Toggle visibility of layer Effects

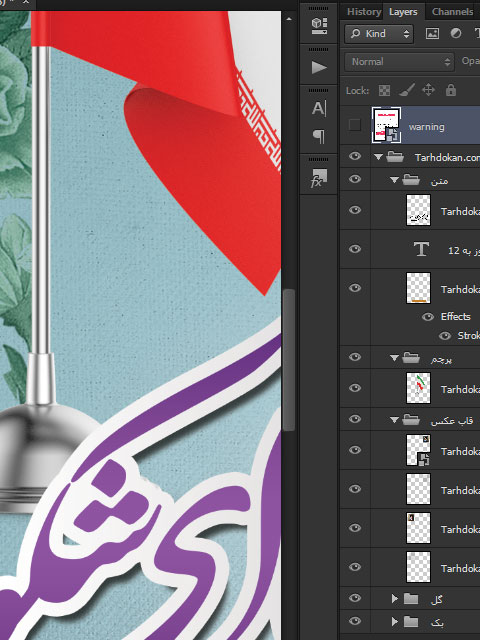(428, 317)
